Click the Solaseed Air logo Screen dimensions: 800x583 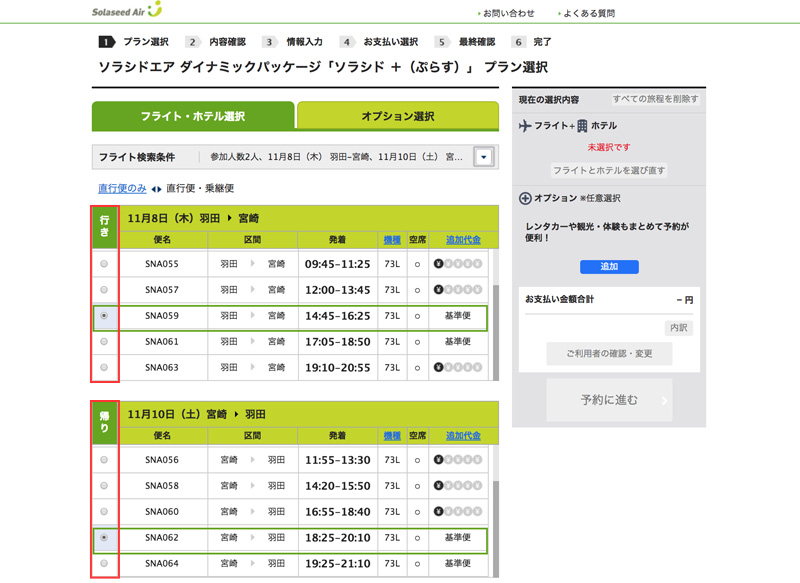127,10
